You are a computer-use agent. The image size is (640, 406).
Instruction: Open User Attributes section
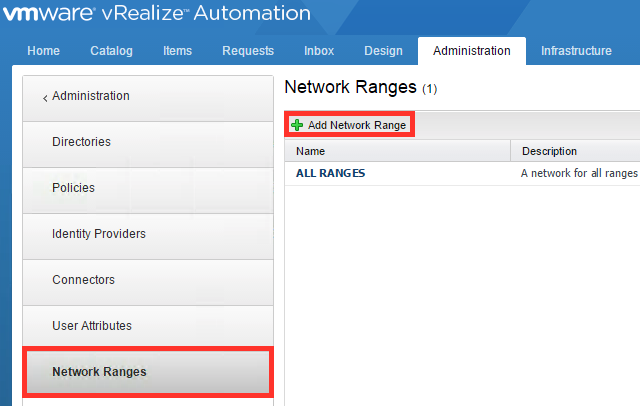148,326
